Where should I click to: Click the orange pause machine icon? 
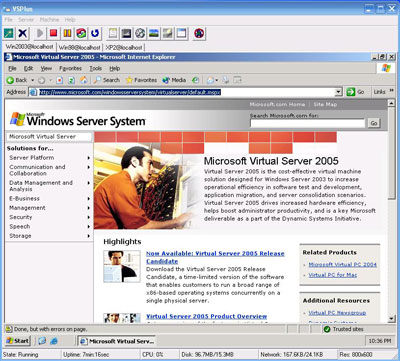67,33
